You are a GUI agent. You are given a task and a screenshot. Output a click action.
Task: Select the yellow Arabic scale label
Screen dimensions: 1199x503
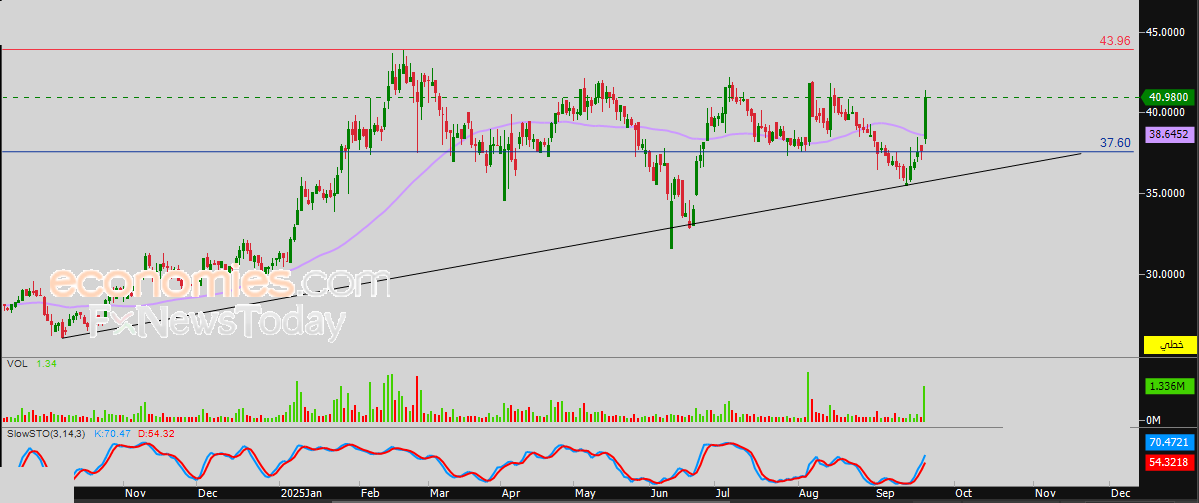pos(1169,345)
